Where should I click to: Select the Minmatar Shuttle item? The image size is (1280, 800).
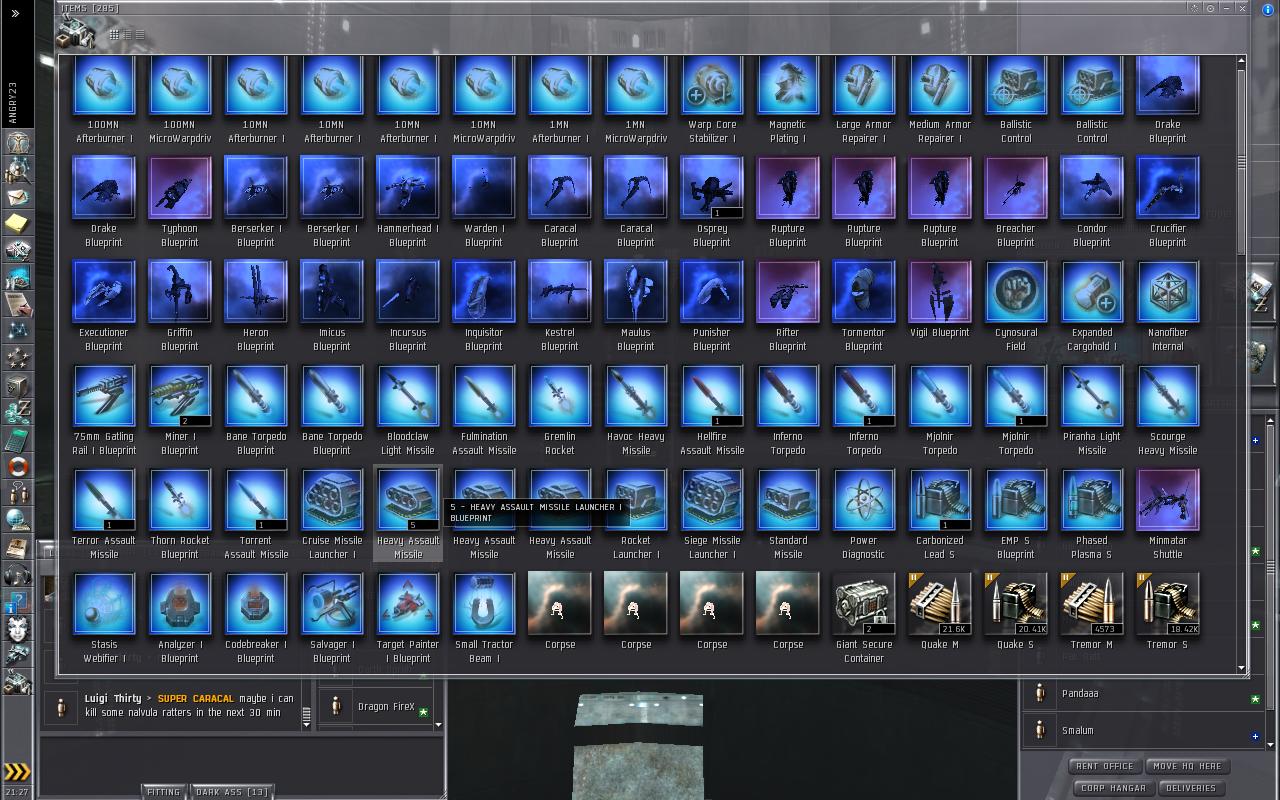tap(1168, 514)
